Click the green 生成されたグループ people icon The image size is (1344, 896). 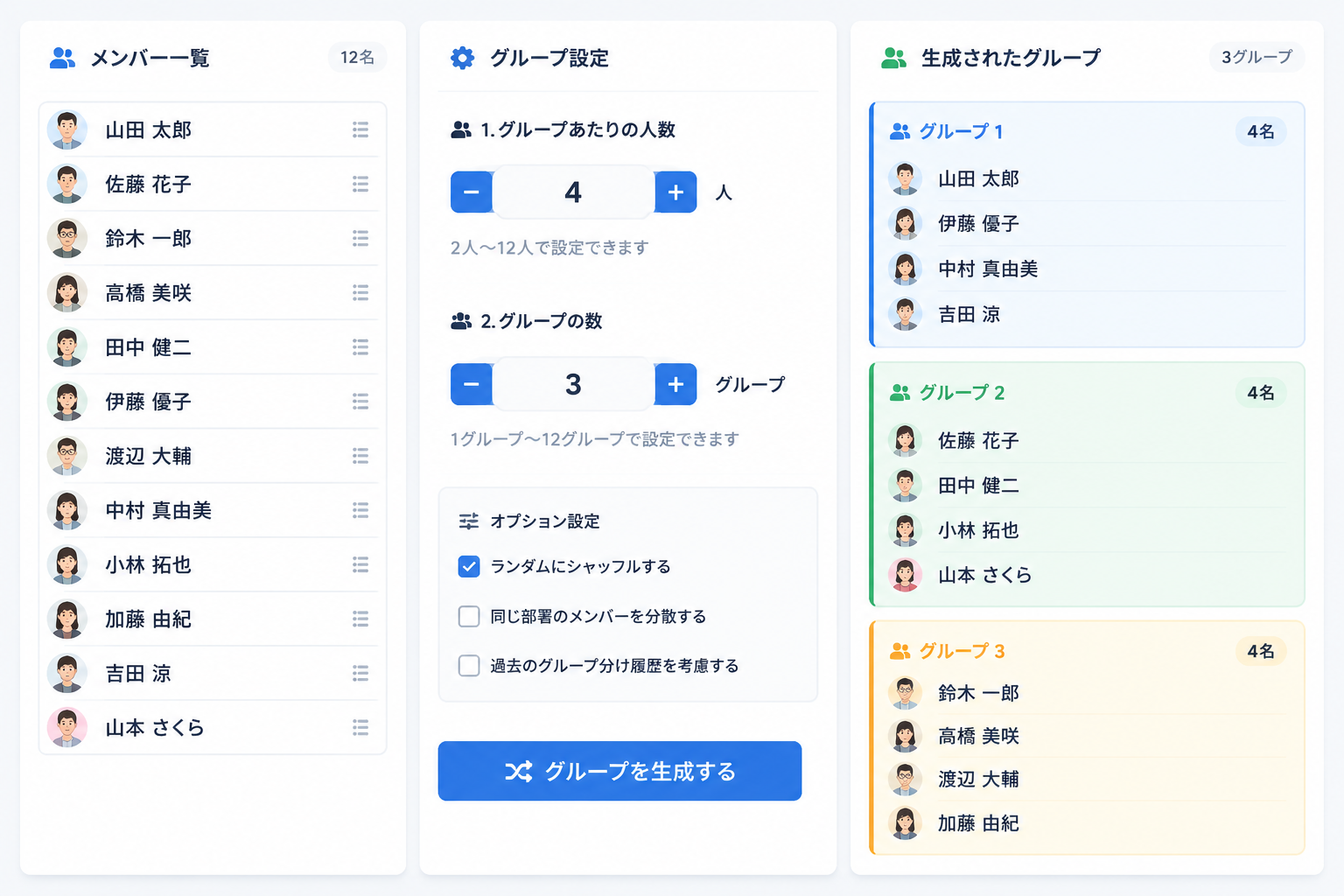893,59
